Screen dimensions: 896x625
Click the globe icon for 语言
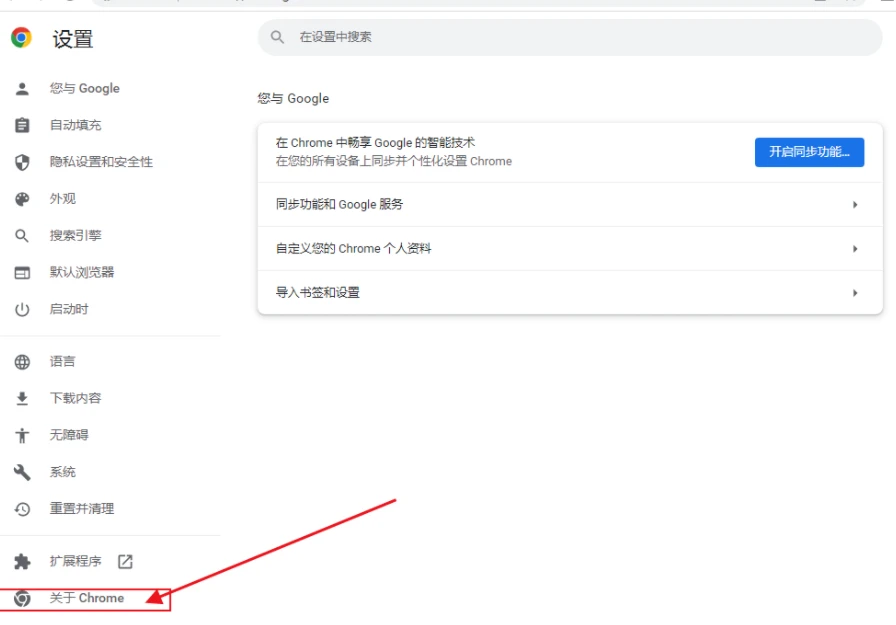tap(22, 362)
